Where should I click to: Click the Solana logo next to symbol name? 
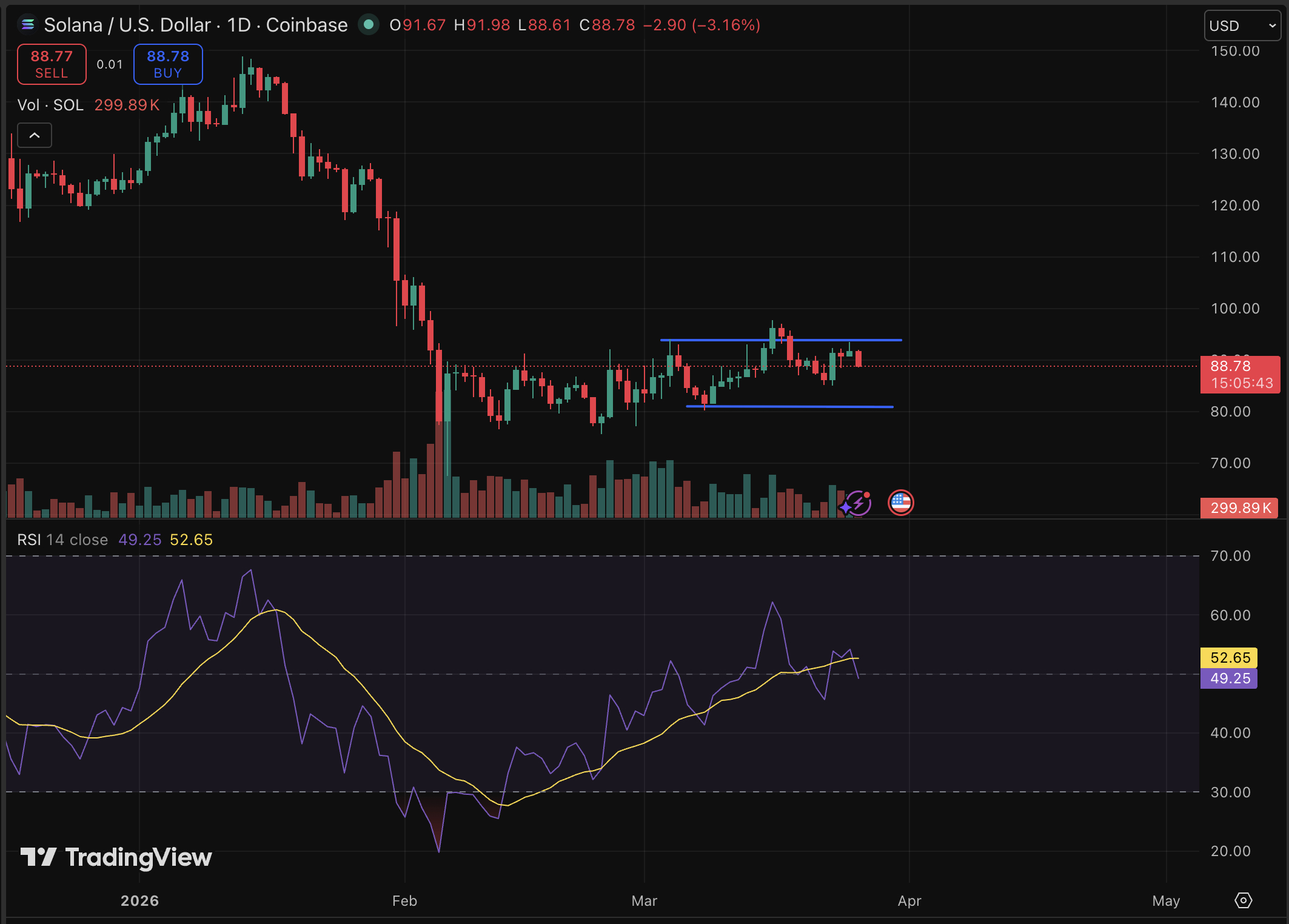[x=27, y=25]
